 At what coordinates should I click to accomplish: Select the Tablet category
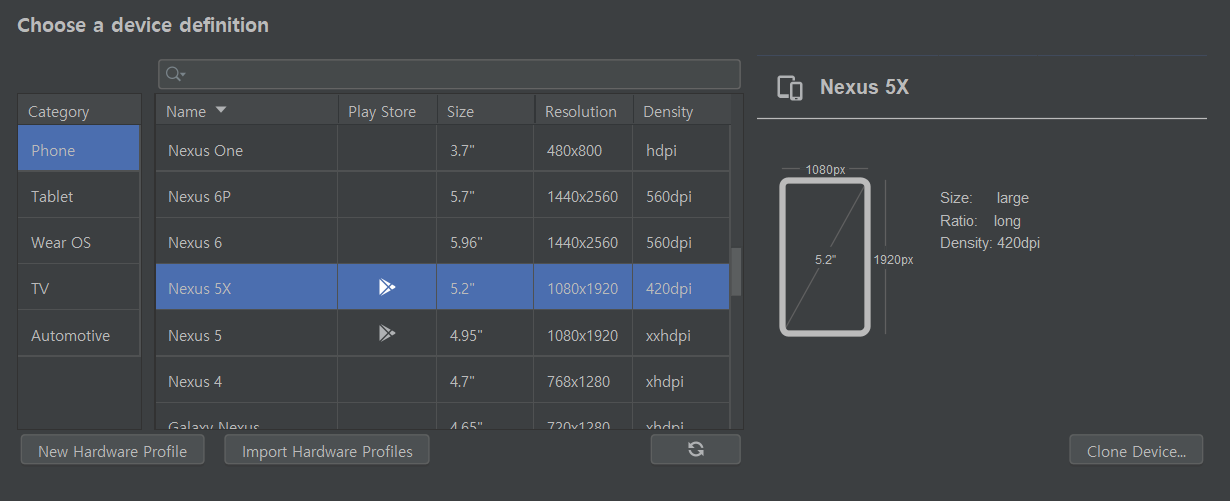tap(79, 196)
